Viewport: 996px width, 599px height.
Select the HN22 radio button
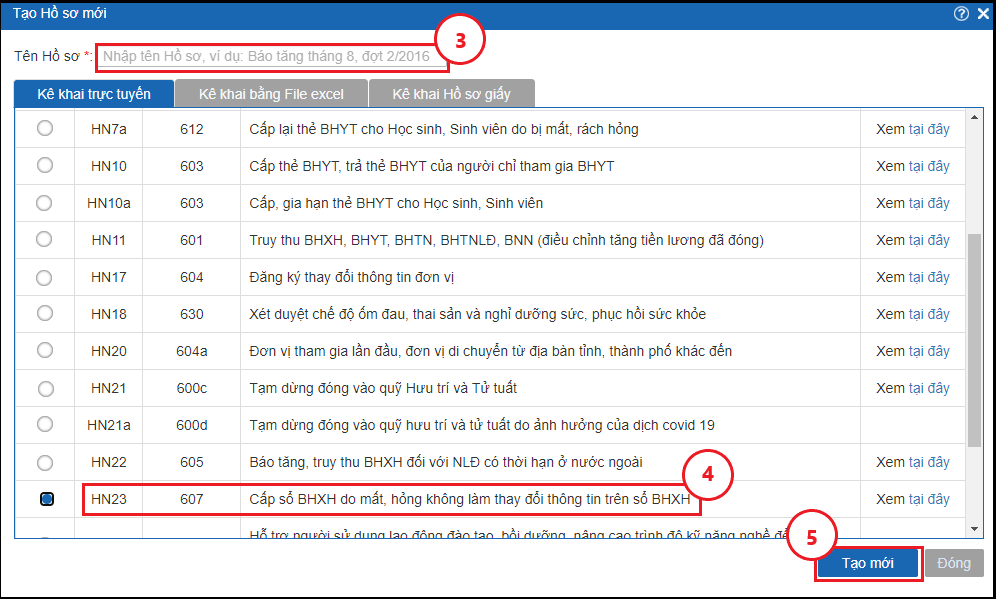tap(45, 462)
